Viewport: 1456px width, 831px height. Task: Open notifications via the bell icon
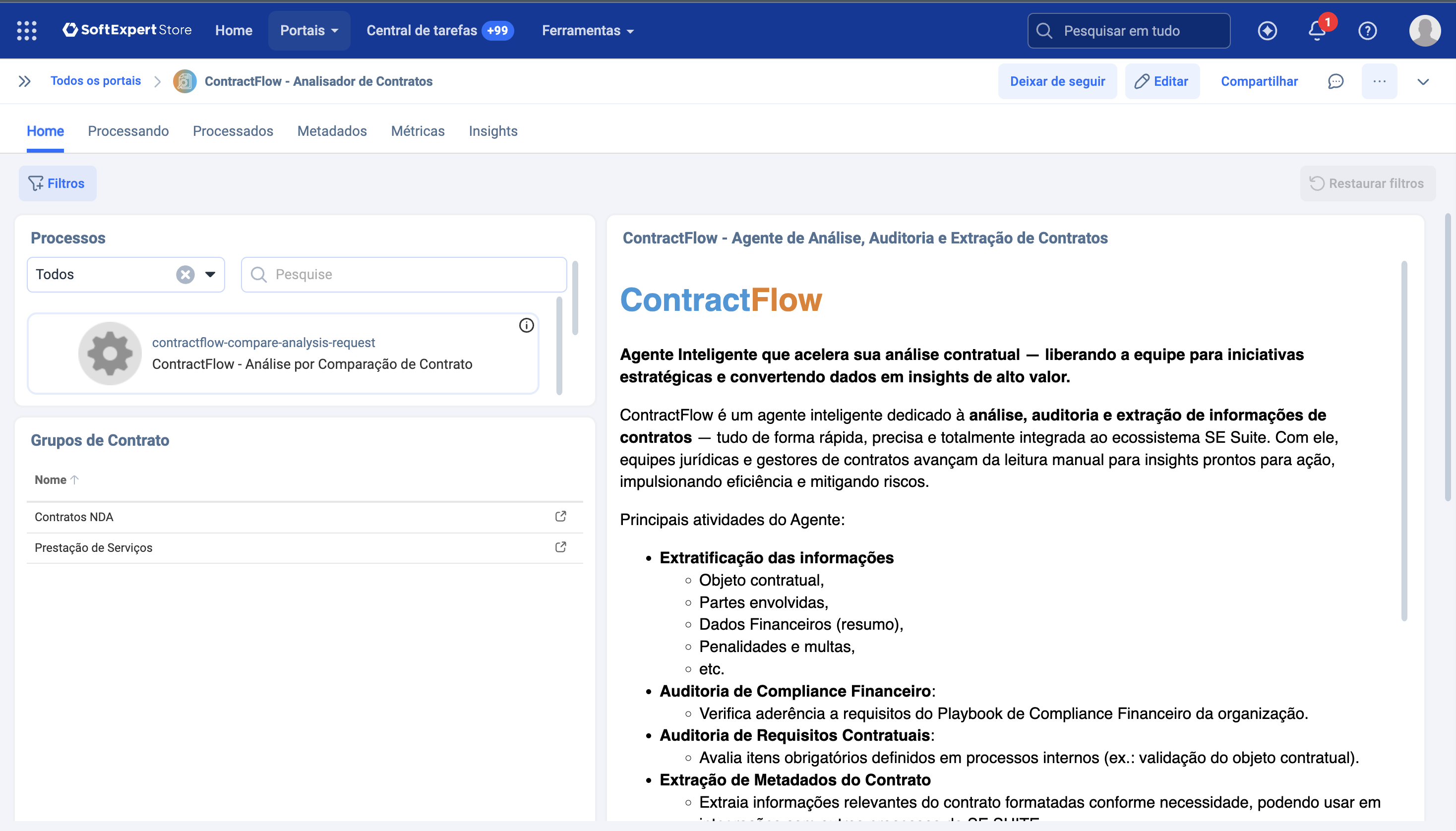(x=1317, y=31)
